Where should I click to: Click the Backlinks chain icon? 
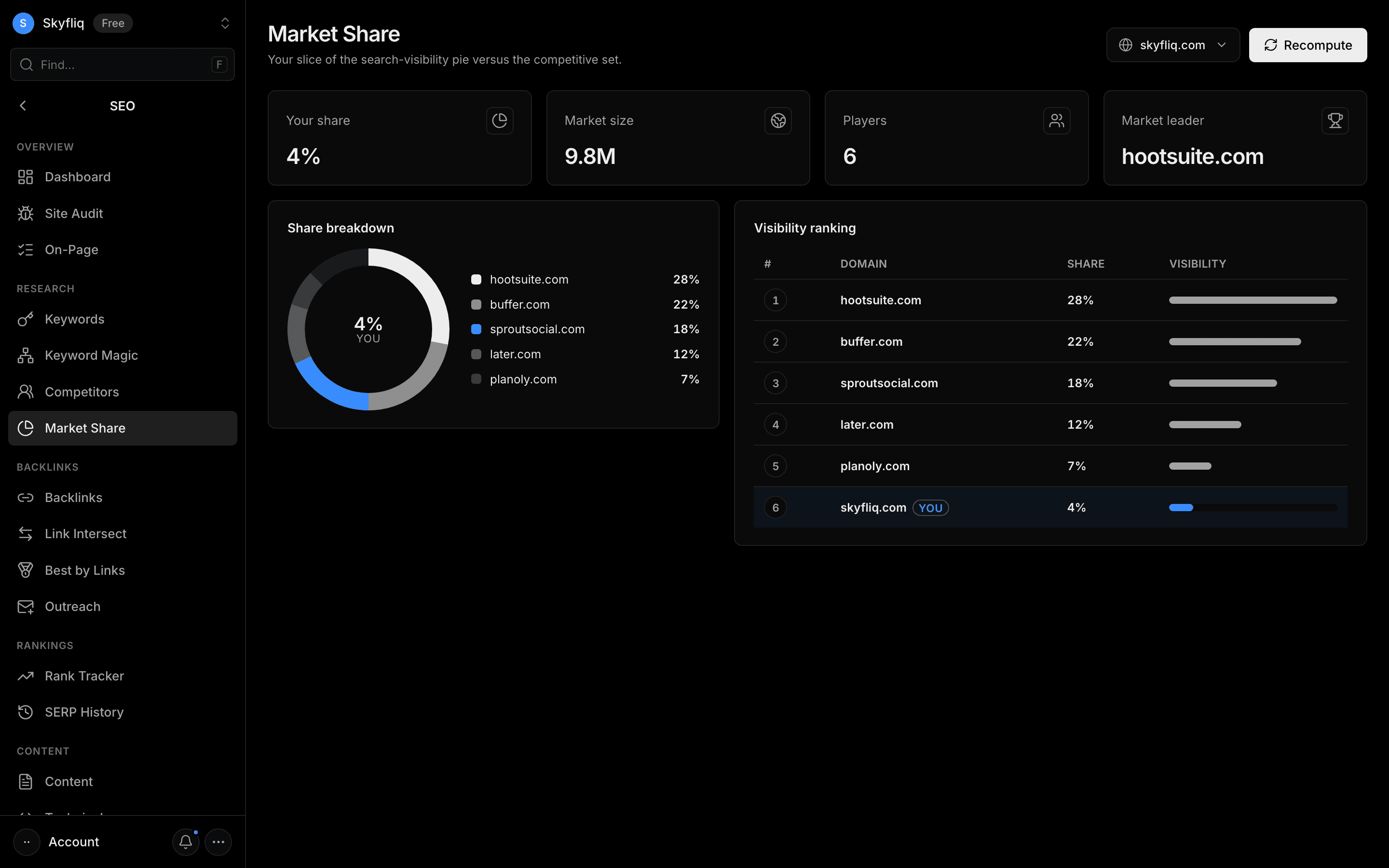(25, 497)
